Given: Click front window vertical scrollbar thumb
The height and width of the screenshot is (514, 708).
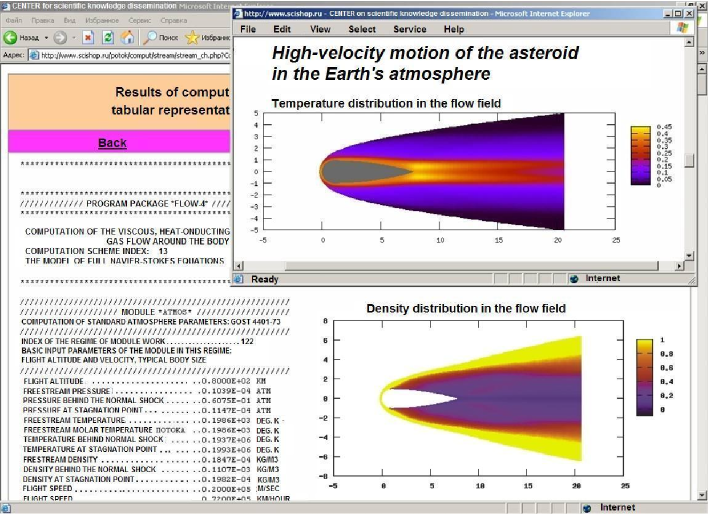Looking at the screenshot, I should [689, 161].
